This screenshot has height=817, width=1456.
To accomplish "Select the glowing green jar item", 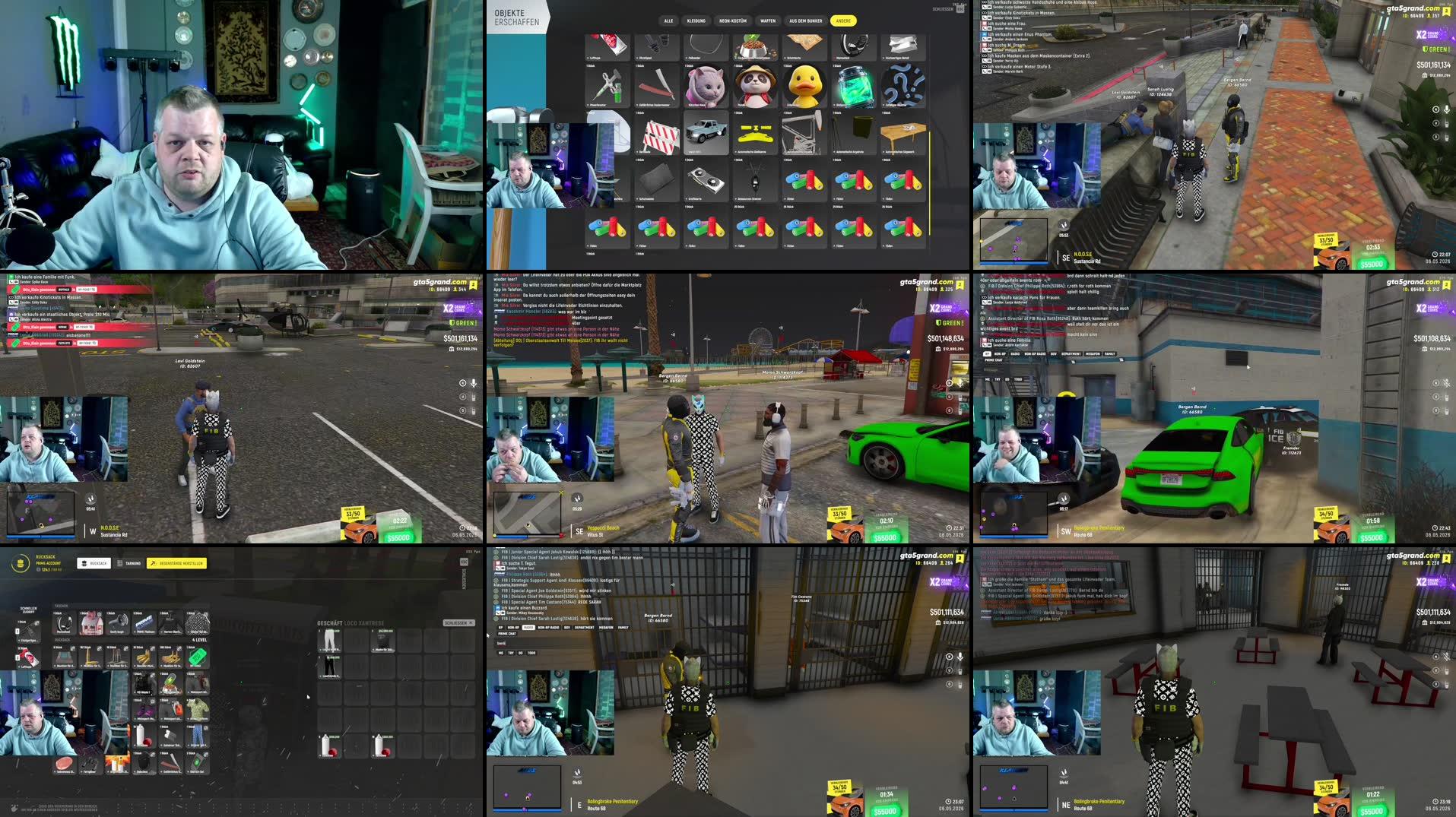I will click(x=854, y=87).
